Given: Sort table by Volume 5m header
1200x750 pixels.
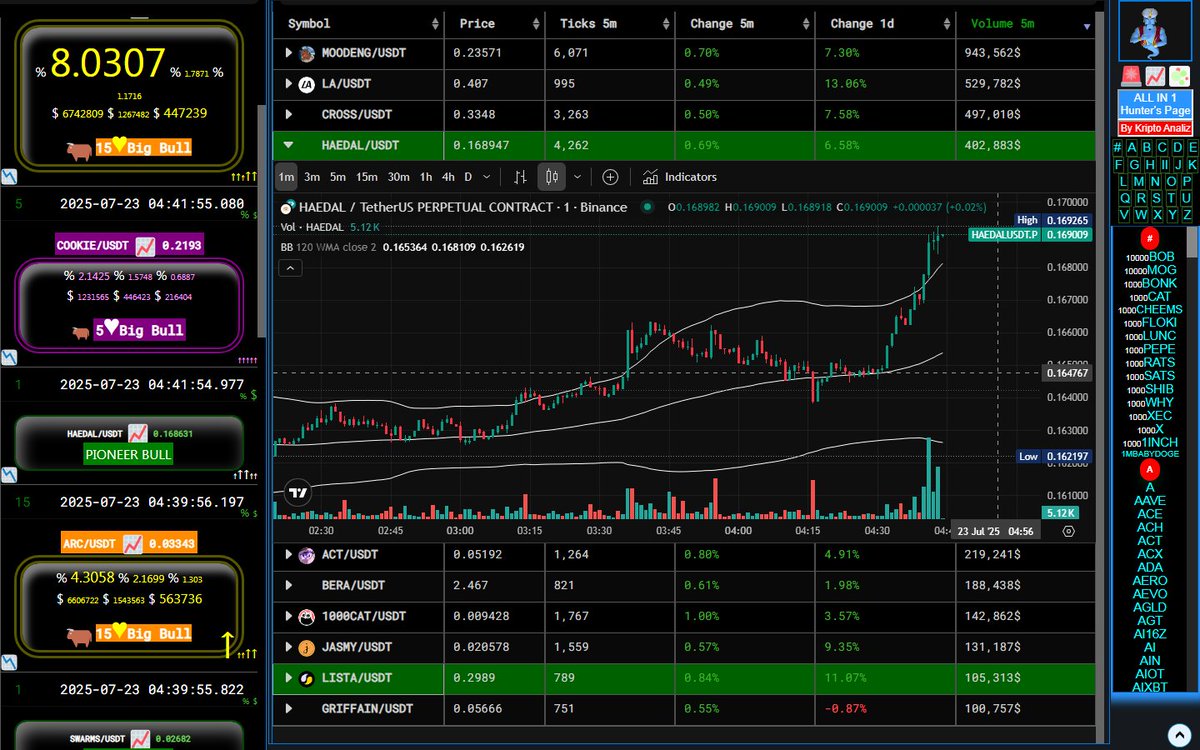Looking at the screenshot, I should [x=1024, y=23].
